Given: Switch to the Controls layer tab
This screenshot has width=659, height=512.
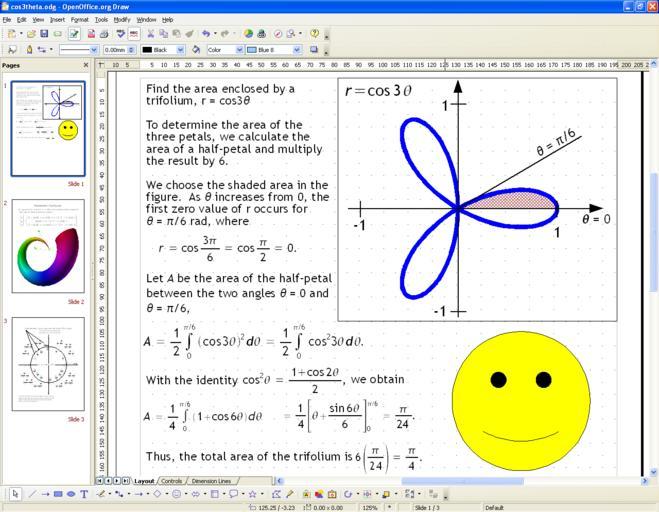Looking at the screenshot, I should [x=171, y=481].
